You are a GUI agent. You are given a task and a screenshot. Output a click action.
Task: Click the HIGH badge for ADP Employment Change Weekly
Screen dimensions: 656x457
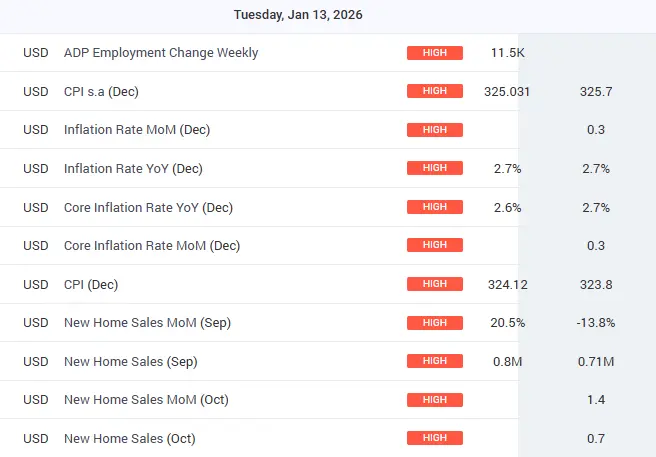(x=435, y=52)
